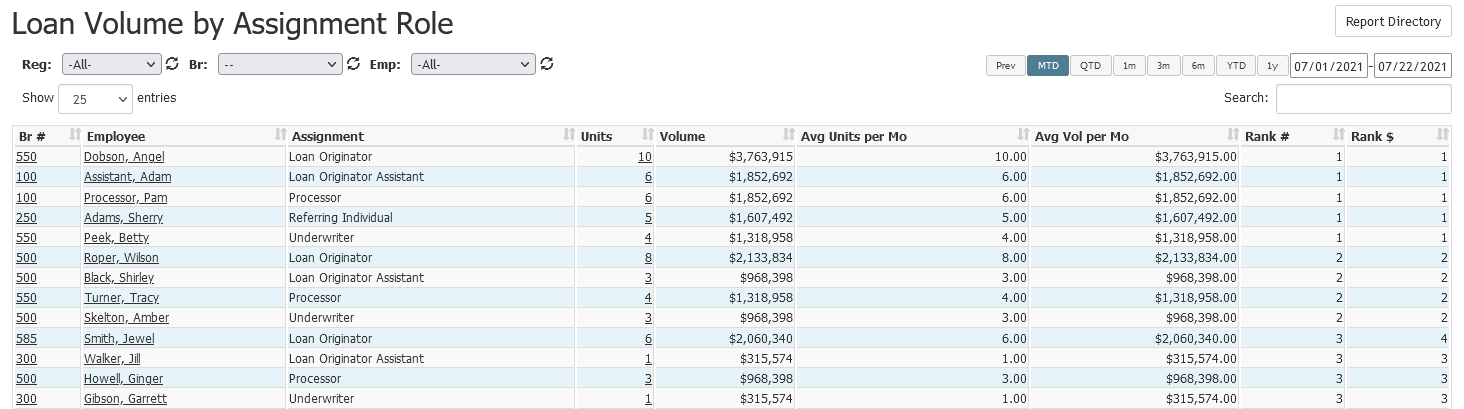
Task: Click Referring Individual assignment cell
Action: coord(431,217)
